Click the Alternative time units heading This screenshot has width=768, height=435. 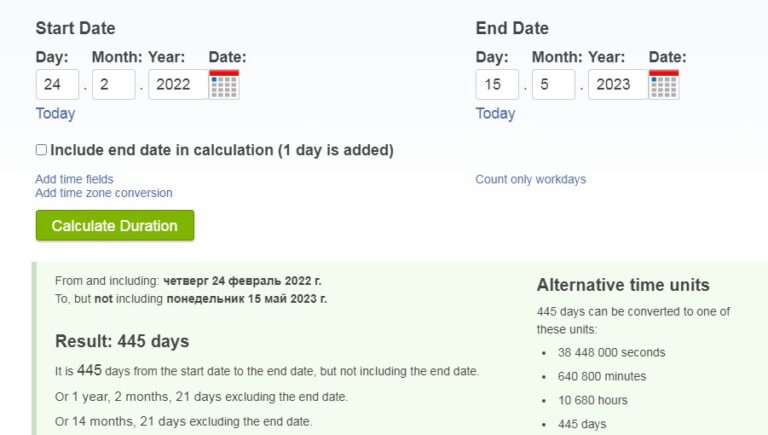click(623, 285)
